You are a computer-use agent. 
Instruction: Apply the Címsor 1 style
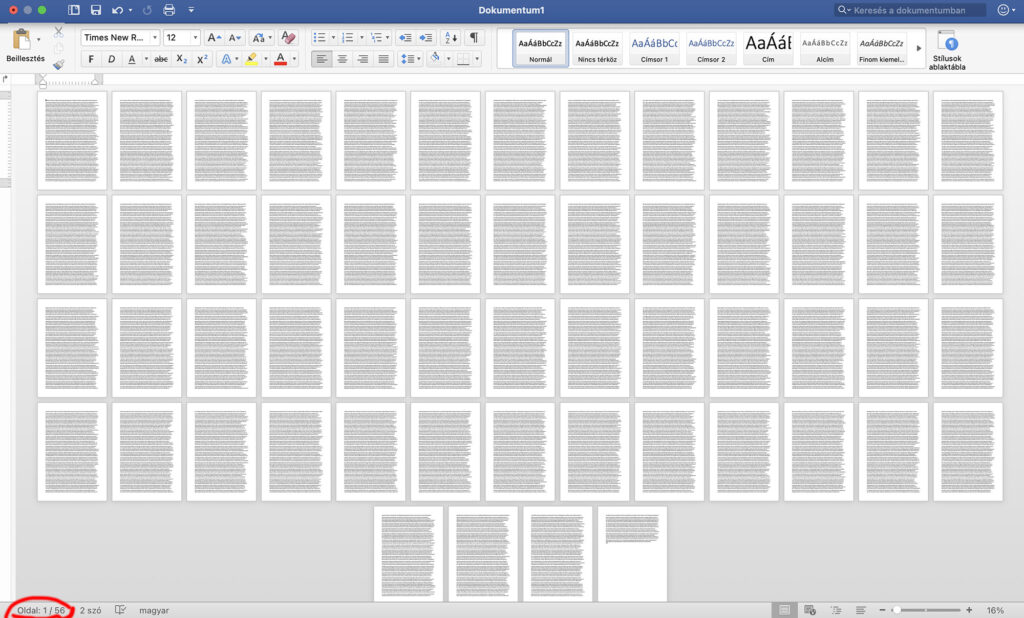pyautogui.click(x=655, y=47)
